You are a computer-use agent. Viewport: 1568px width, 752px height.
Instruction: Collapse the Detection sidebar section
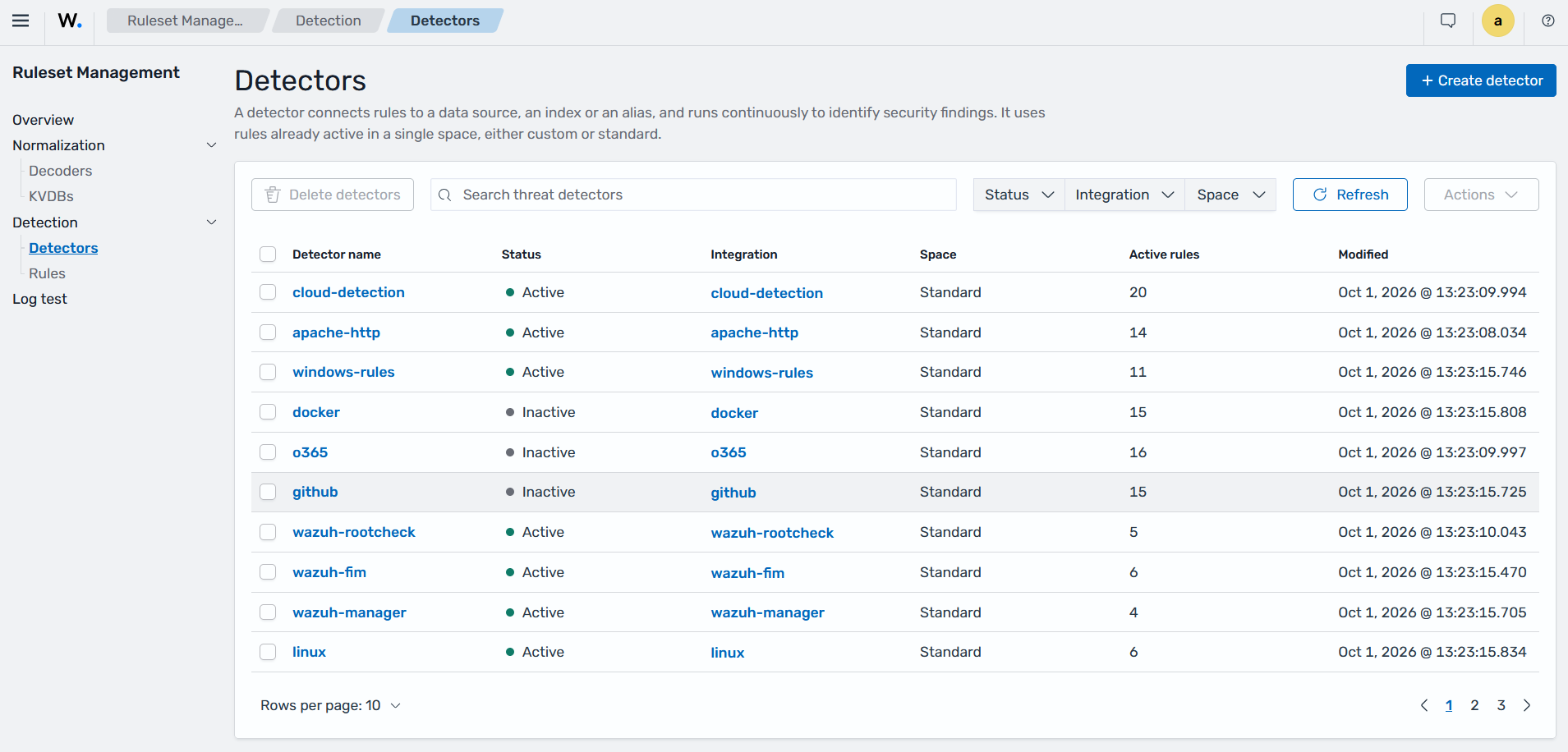[211, 222]
